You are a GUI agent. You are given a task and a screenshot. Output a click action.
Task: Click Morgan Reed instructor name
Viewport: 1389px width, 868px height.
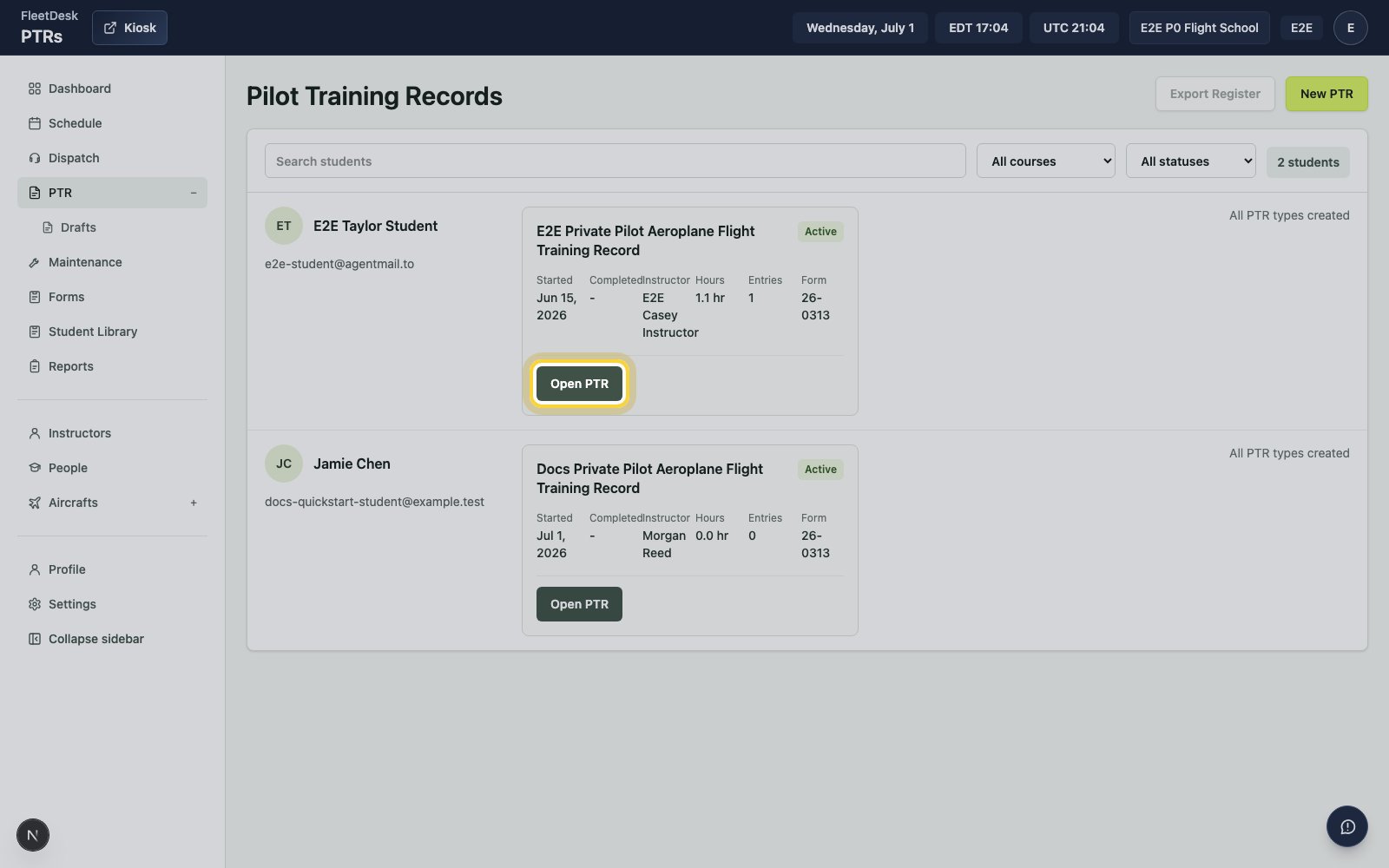point(664,544)
